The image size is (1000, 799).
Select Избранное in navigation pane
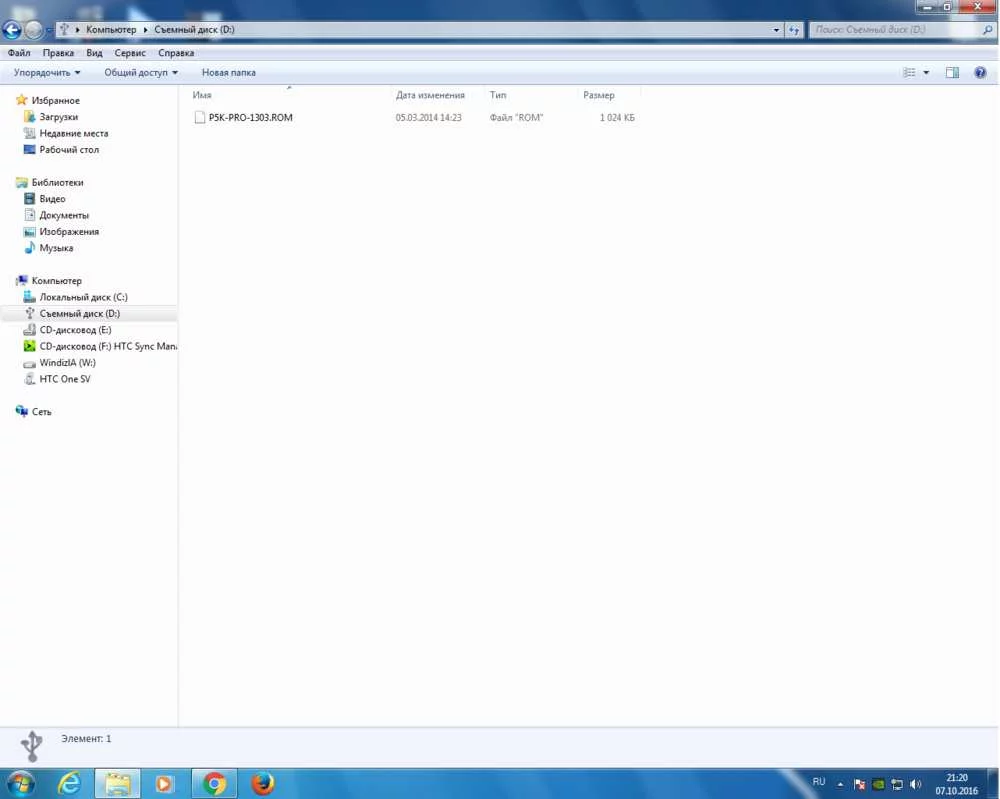55,101
